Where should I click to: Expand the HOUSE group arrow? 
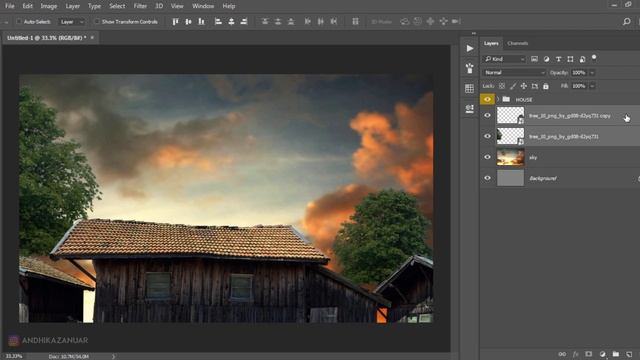coord(498,100)
